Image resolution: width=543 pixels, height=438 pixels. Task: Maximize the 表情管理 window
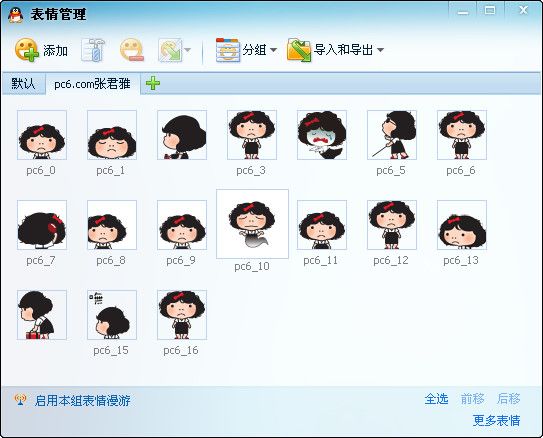490,10
